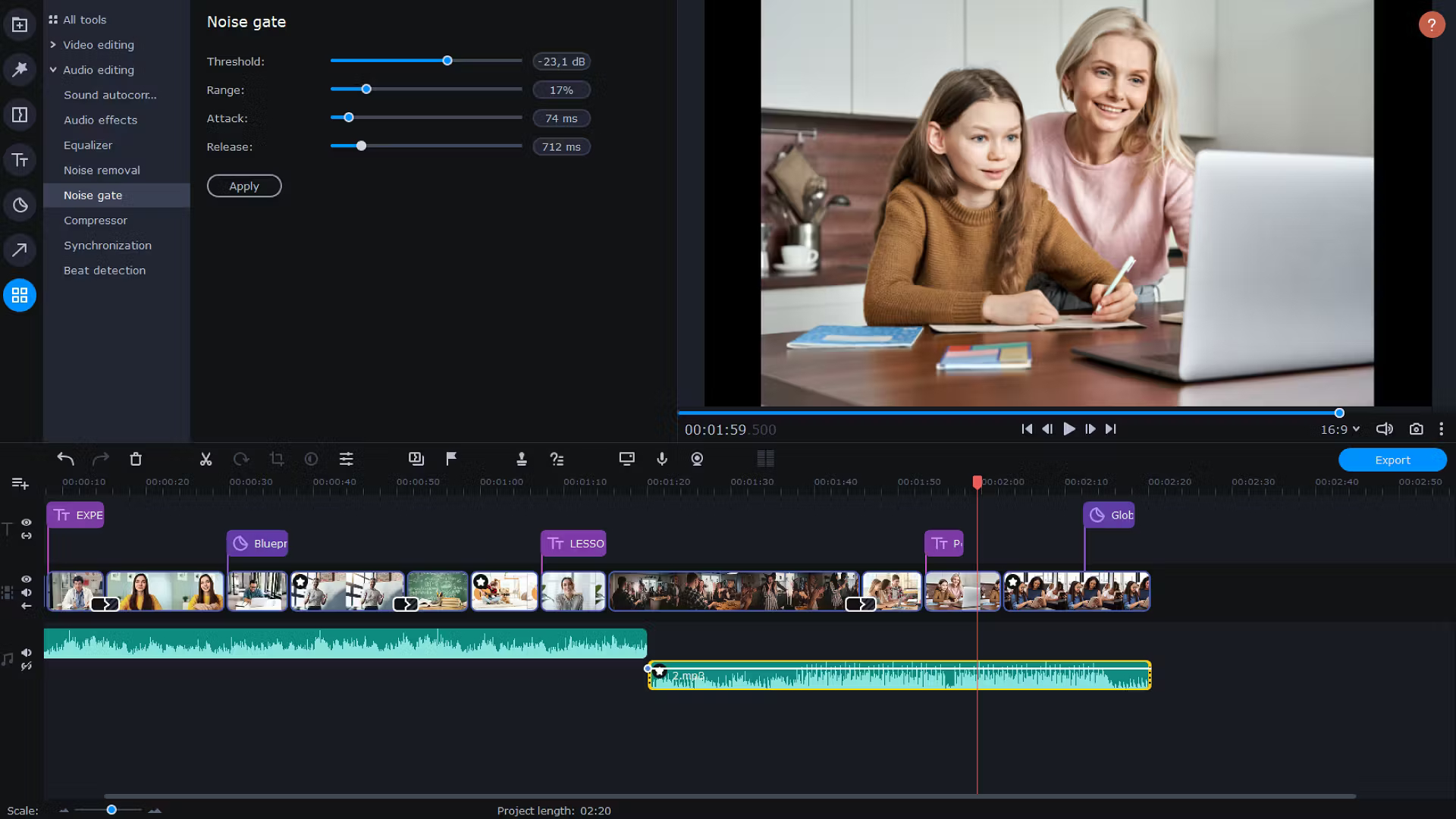Click the snapshot camera icon
This screenshot has width=1456, height=819.
pyautogui.click(x=1416, y=429)
